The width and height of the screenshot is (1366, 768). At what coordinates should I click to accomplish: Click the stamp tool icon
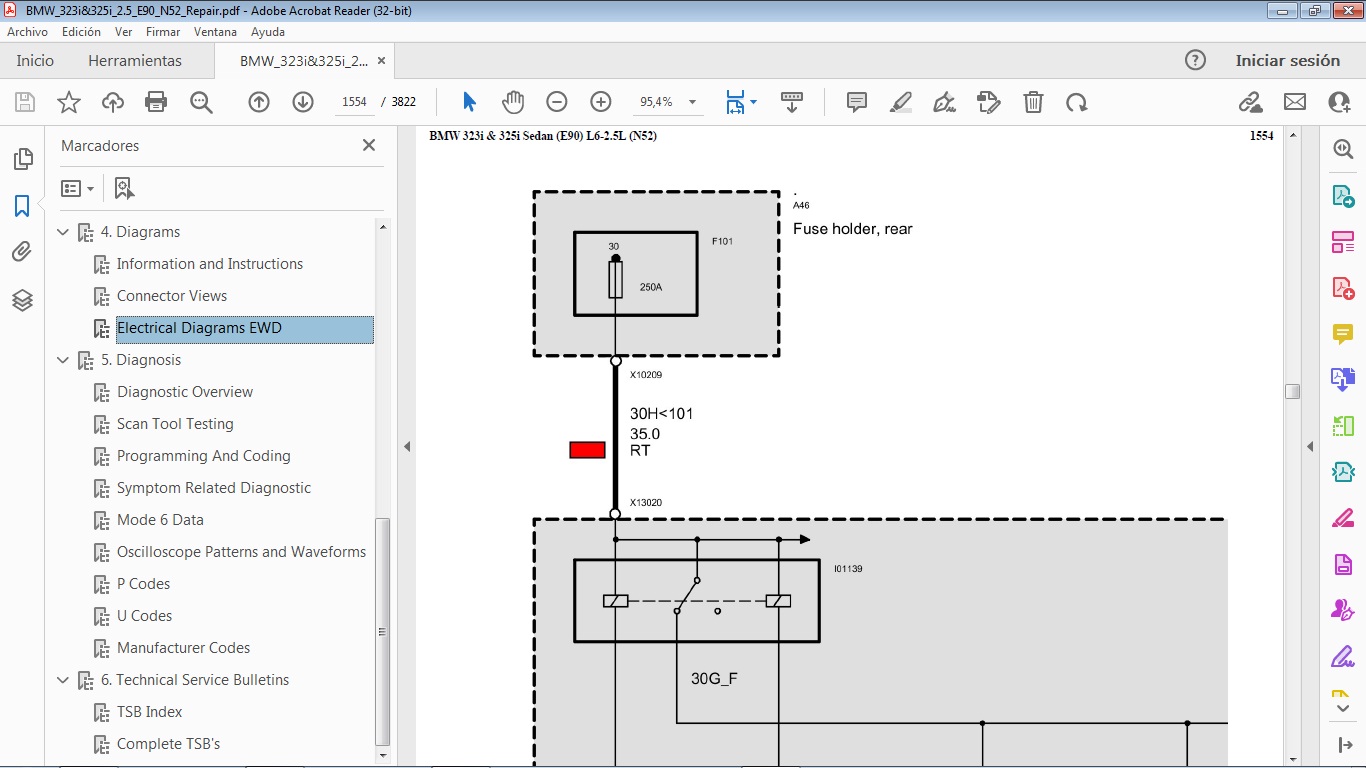pyautogui.click(x=989, y=102)
